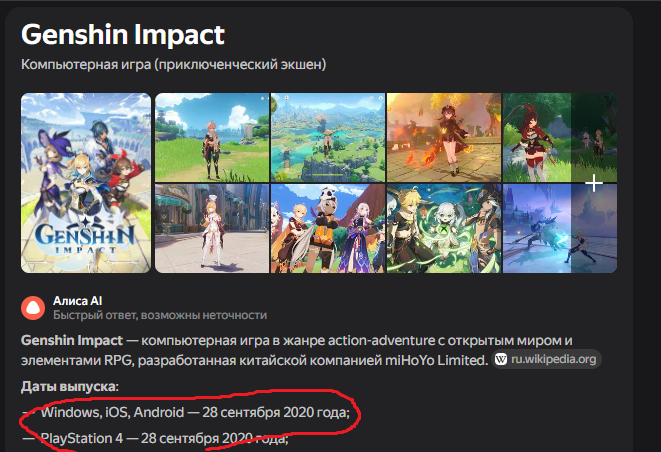Viewport: 661px width, 452px height.
Task: Click the Wikipedia W icon in source chip
Action: (501, 359)
